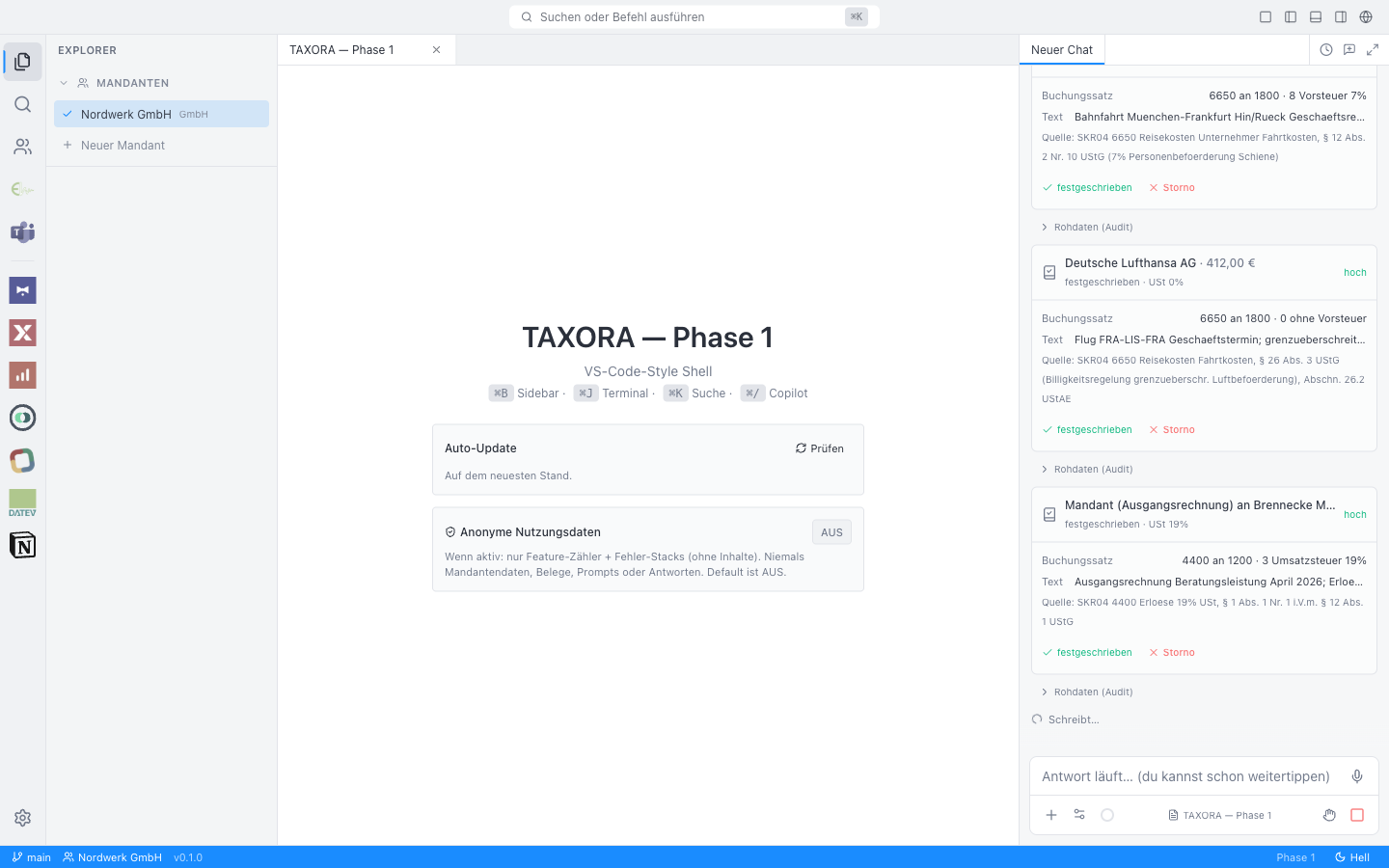1389x868 pixels.
Task: Expand Rohdaten (Audit) below Lufthansa entry
Action: tap(1087, 470)
